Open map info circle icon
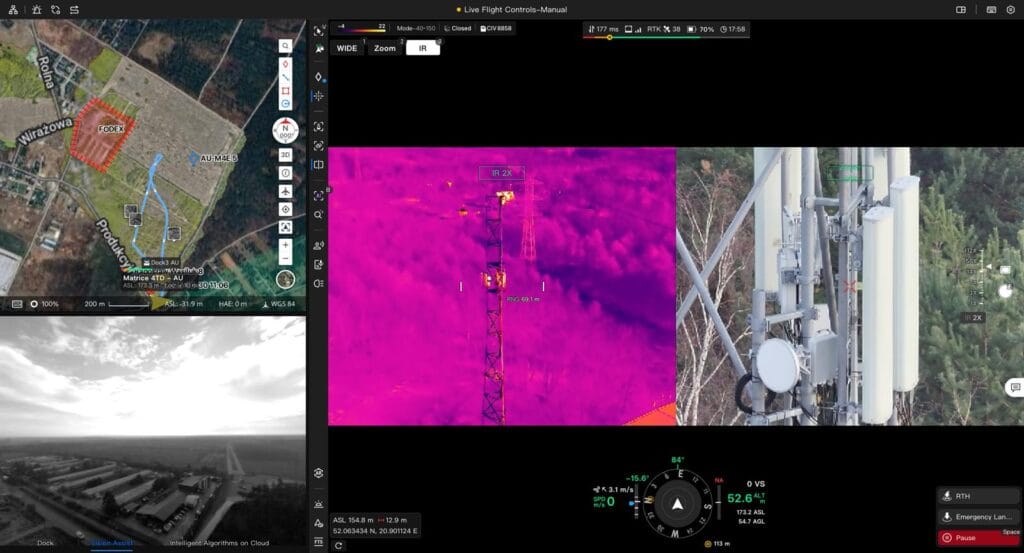This screenshot has height=553, width=1024. [x=285, y=173]
